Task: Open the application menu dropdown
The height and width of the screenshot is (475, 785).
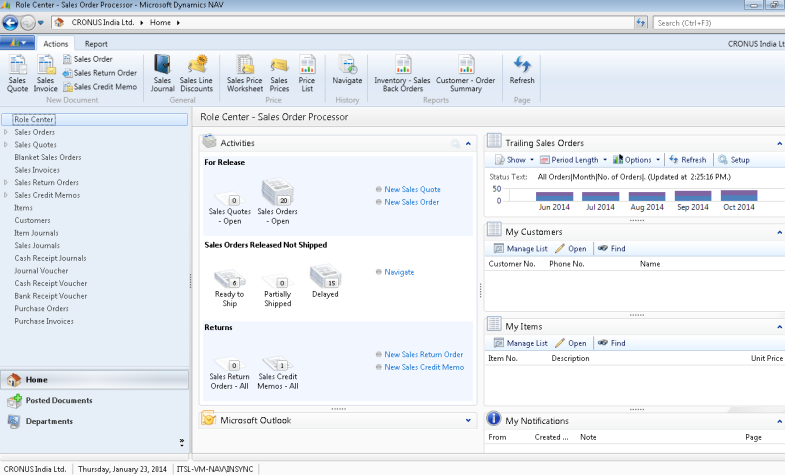Action: [18, 43]
